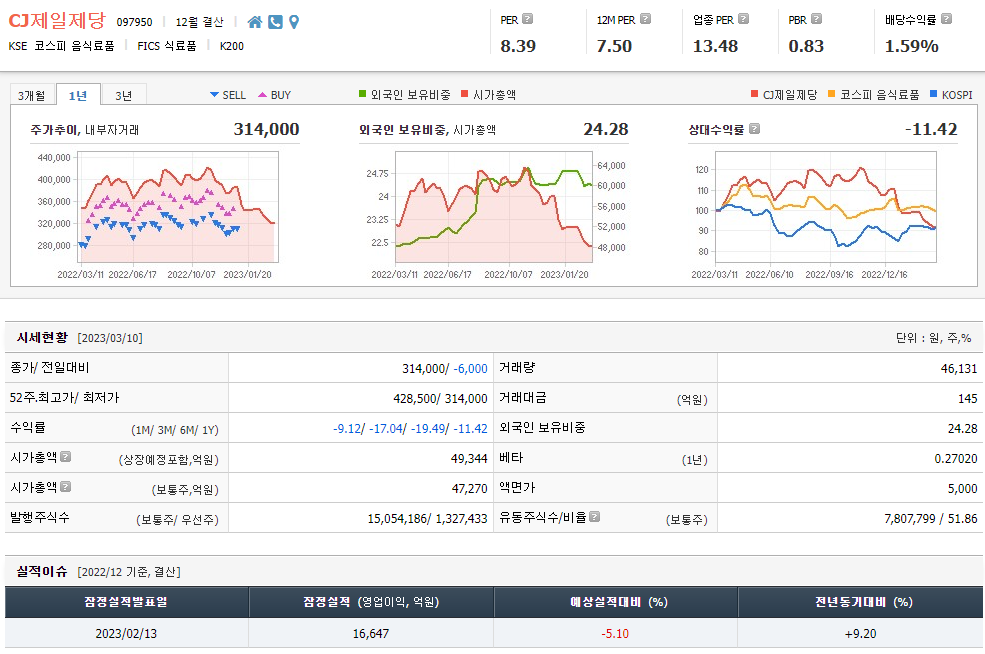Open help icon next to 배당수익률
This screenshot has width=985, height=654.
(x=946, y=19)
